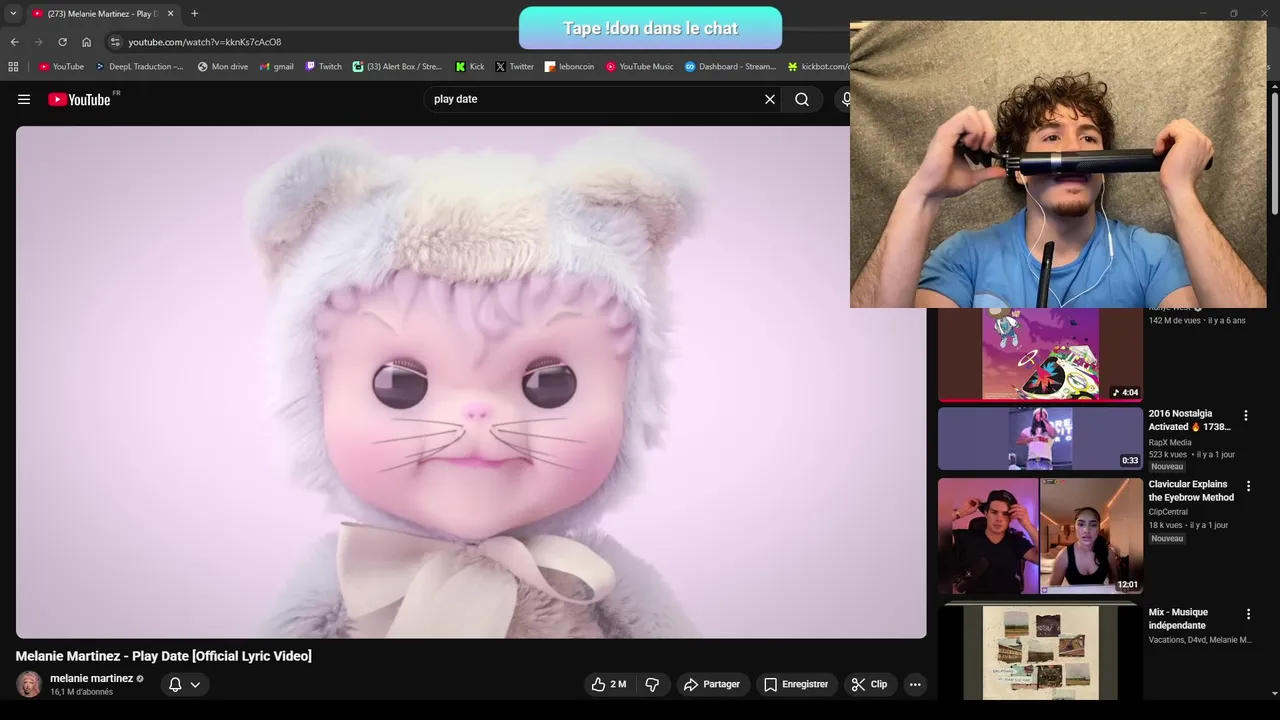Open melanie martinez channel avatar
1280x720 pixels.
pos(29,684)
